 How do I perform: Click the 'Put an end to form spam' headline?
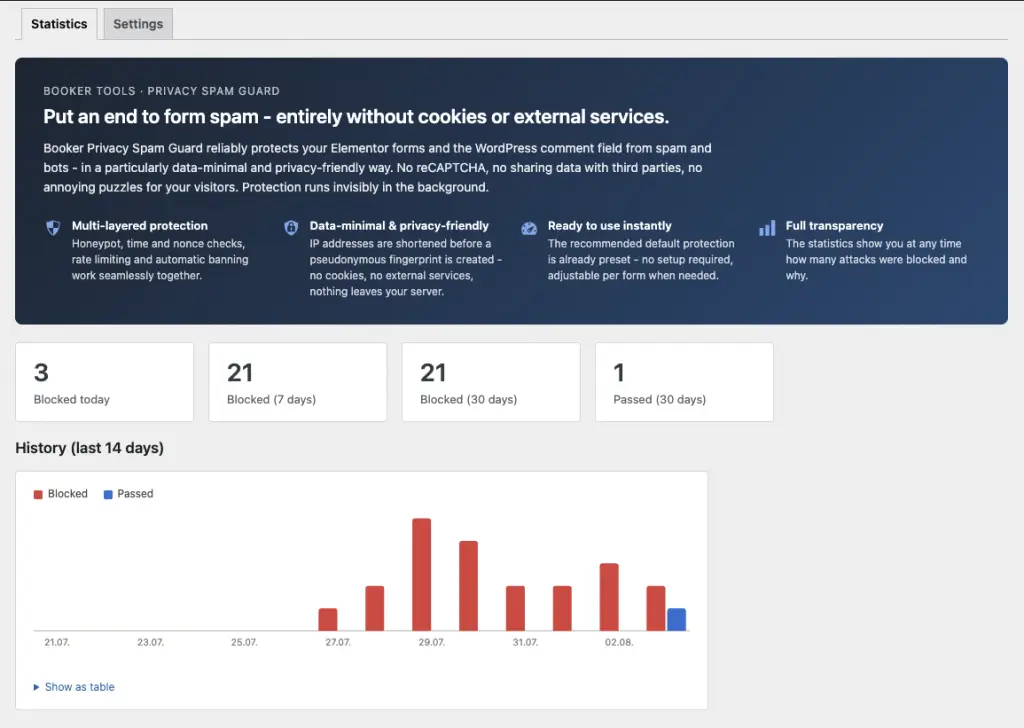[x=356, y=117]
